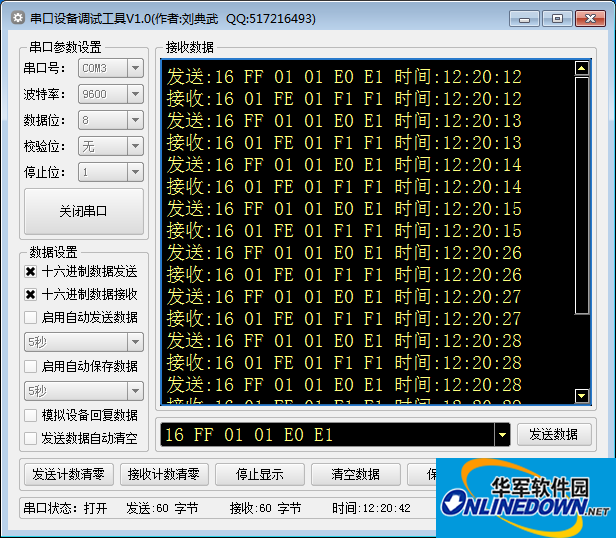Enable 启用自动发送数据 checkbox
This screenshot has height=538, width=616.
(31, 317)
